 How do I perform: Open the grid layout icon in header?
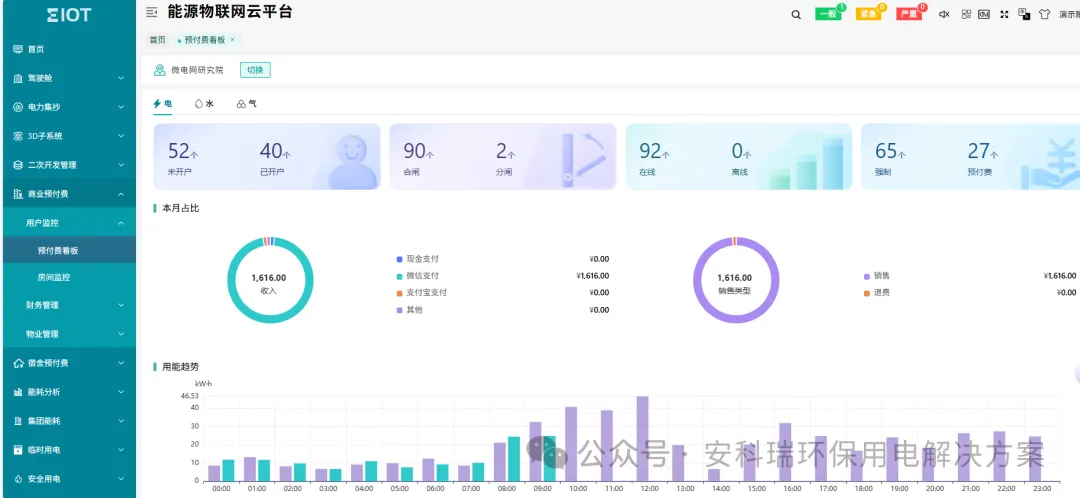tap(966, 14)
